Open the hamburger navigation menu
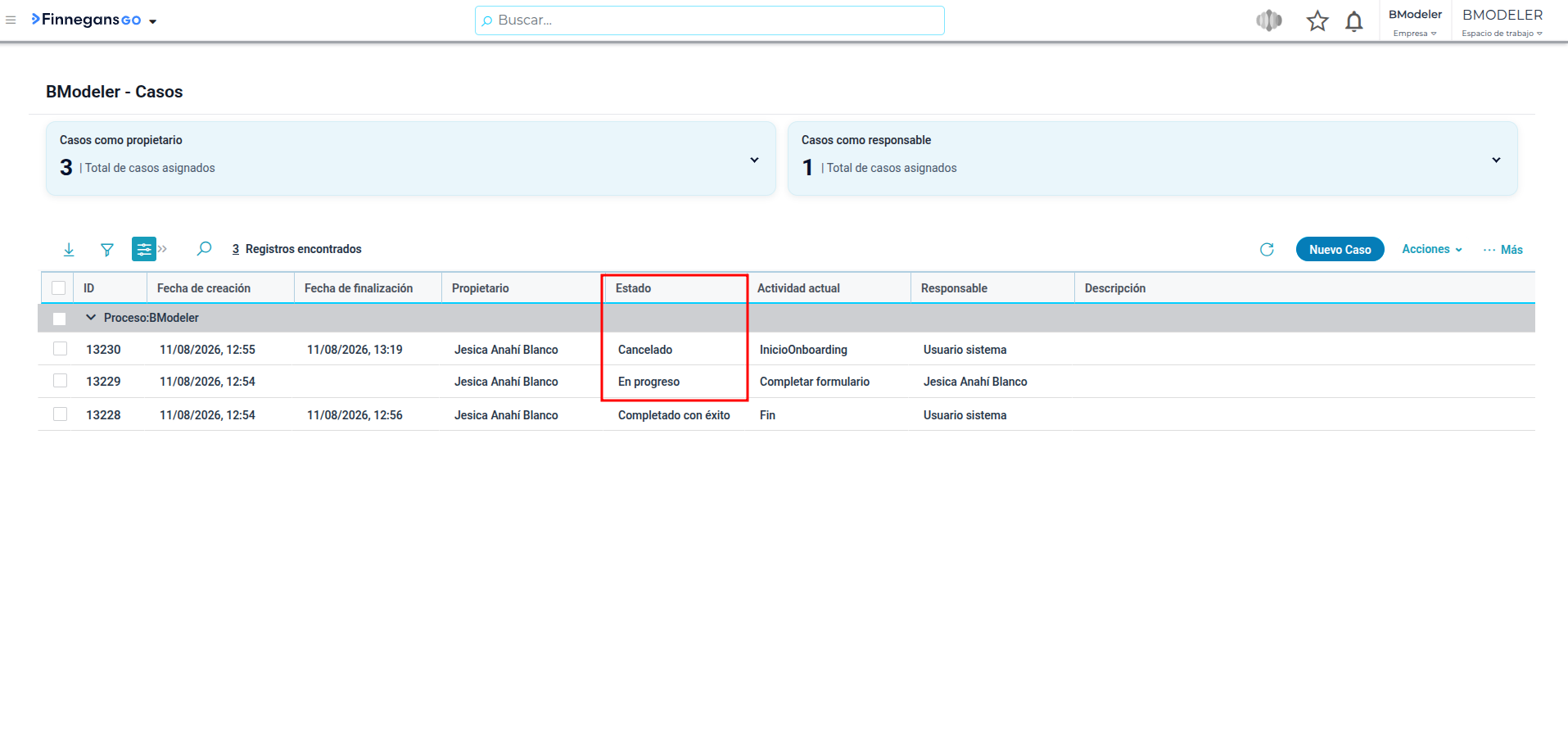Image resolution: width=1568 pixels, height=742 pixels. [x=11, y=20]
